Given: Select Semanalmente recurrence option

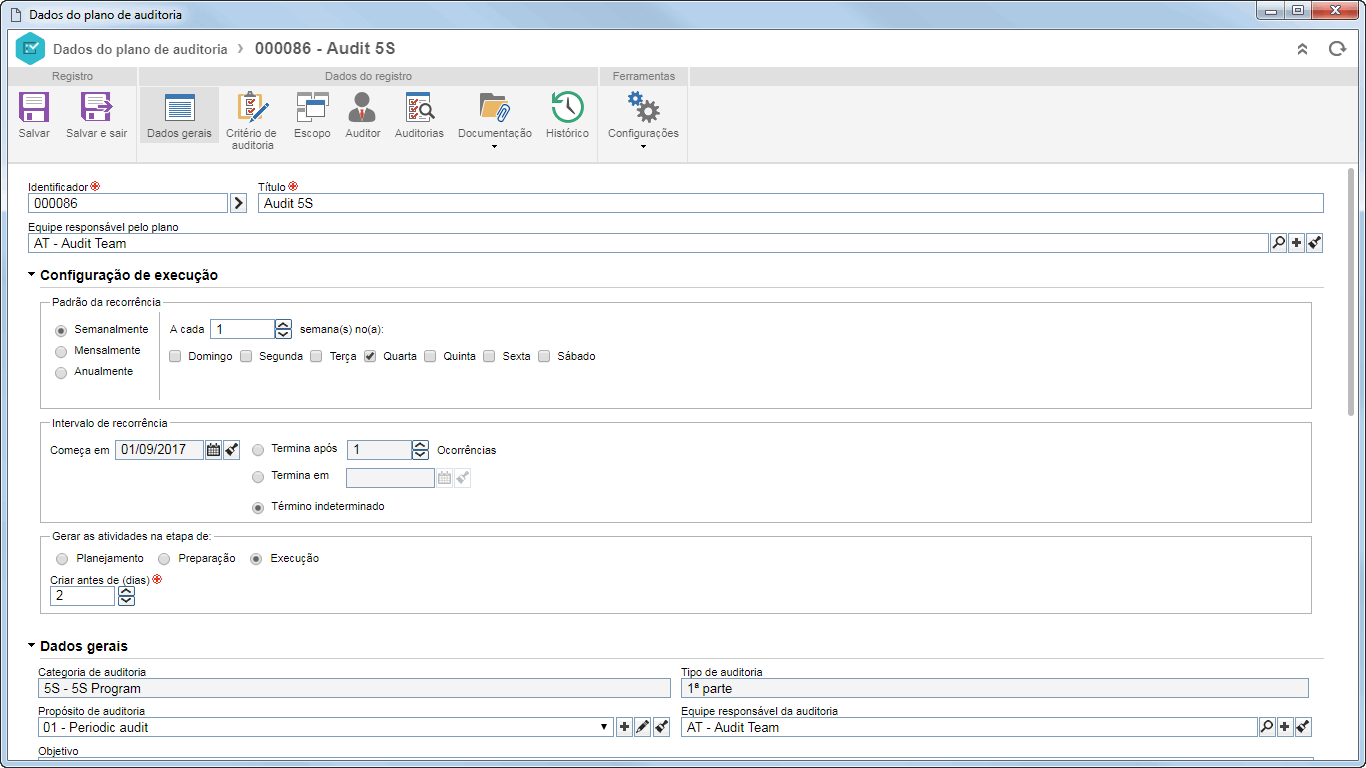Looking at the screenshot, I should pos(62,330).
